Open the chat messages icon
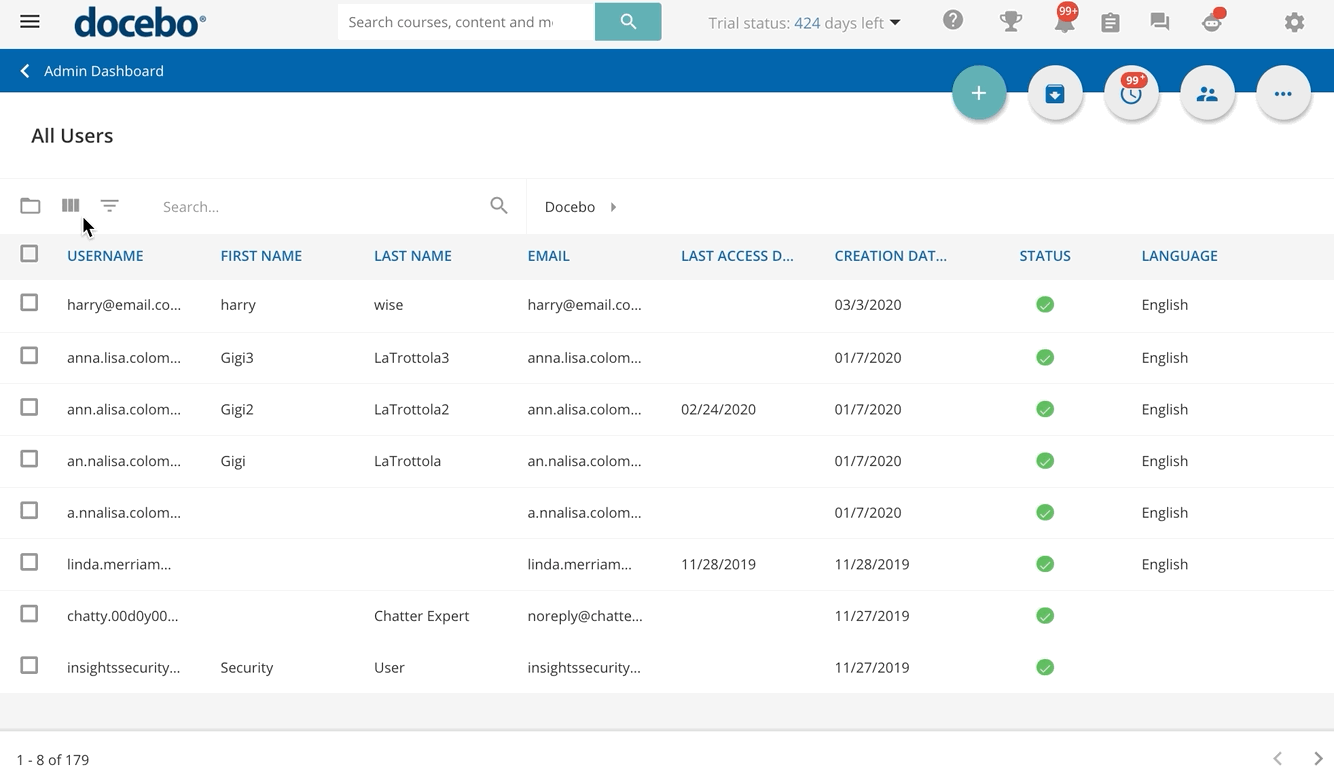 click(x=1160, y=22)
